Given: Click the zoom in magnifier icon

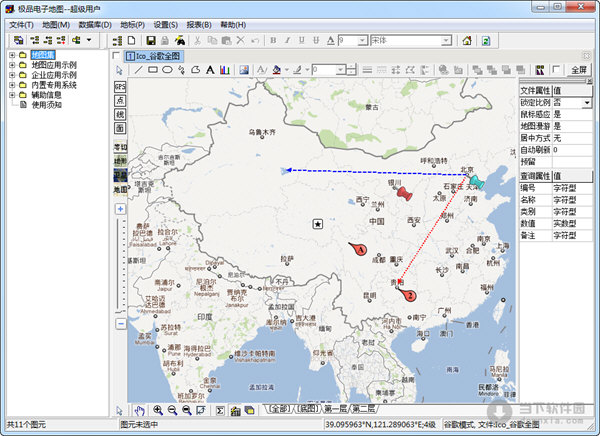Looking at the screenshot, I should point(158,410).
